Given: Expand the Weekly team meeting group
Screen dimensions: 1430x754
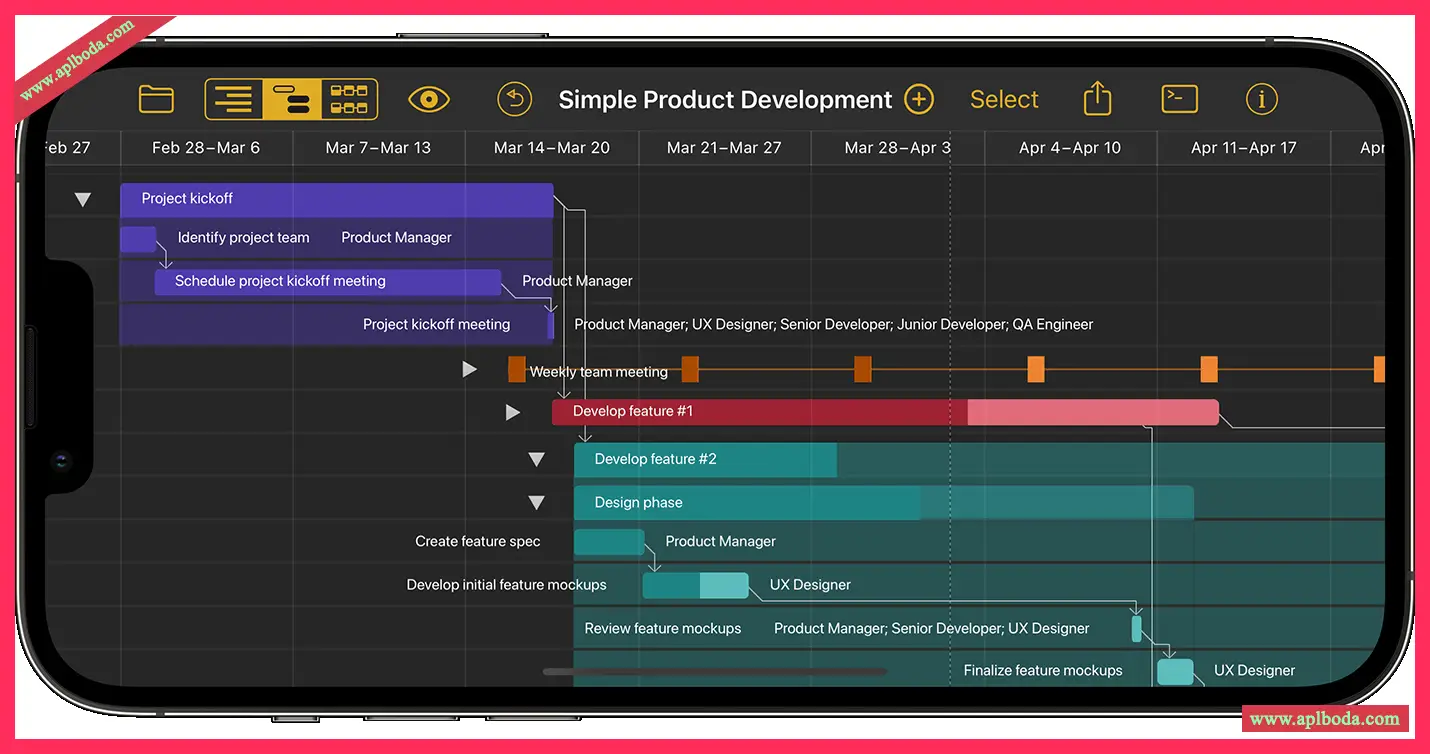Looking at the screenshot, I should tap(470, 369).
